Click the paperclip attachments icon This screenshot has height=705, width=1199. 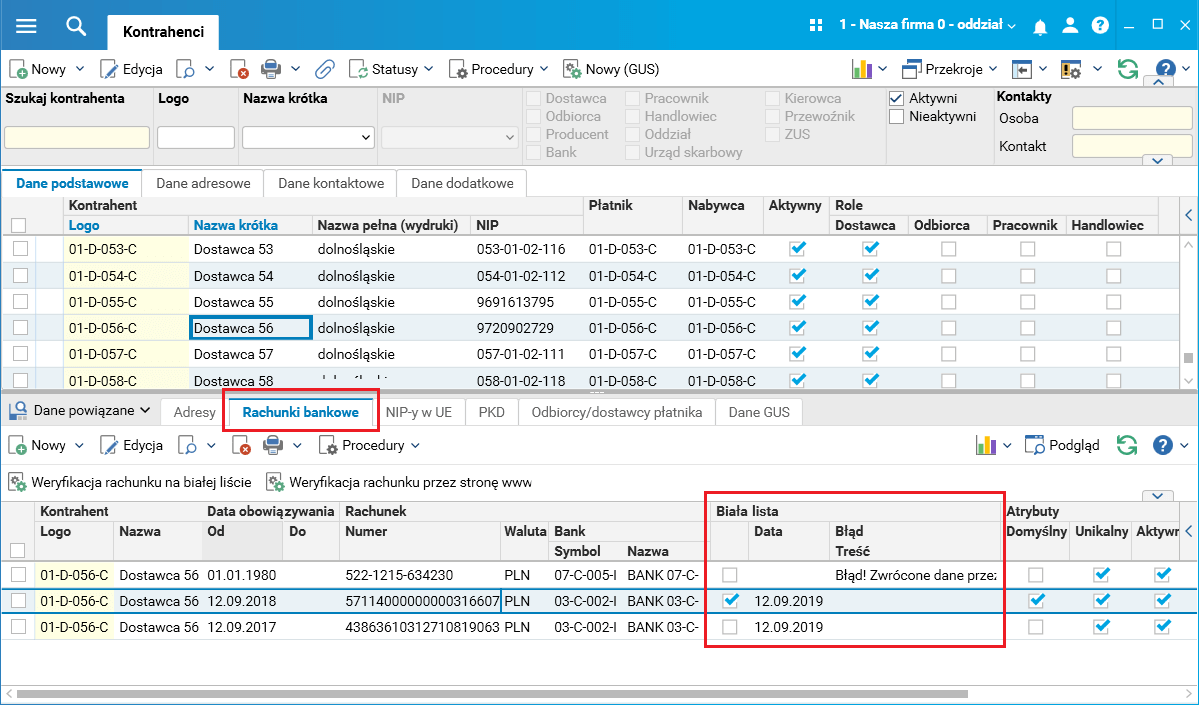tap(324, 69)
